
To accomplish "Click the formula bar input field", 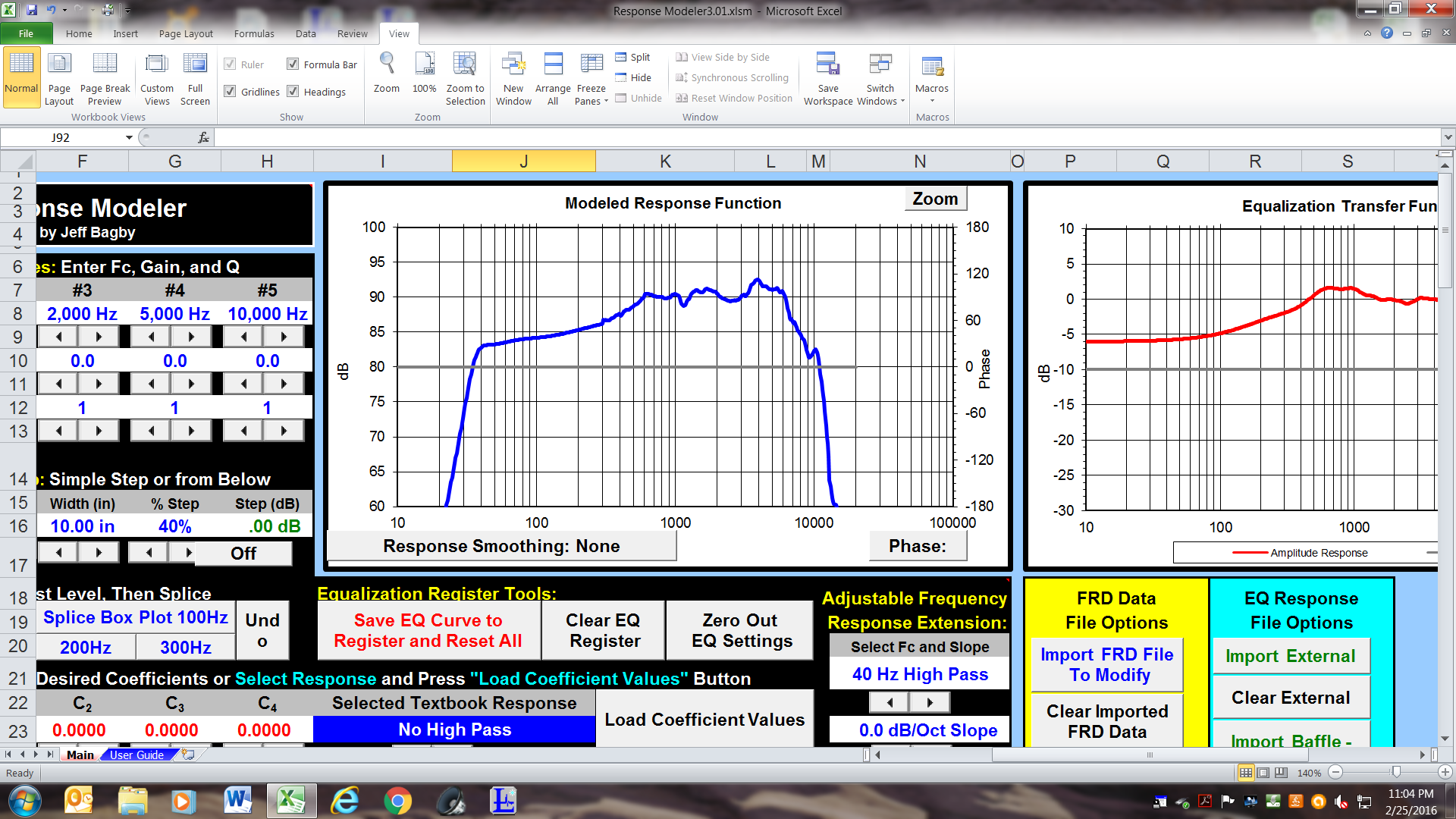I will click(x=827, y=137).
